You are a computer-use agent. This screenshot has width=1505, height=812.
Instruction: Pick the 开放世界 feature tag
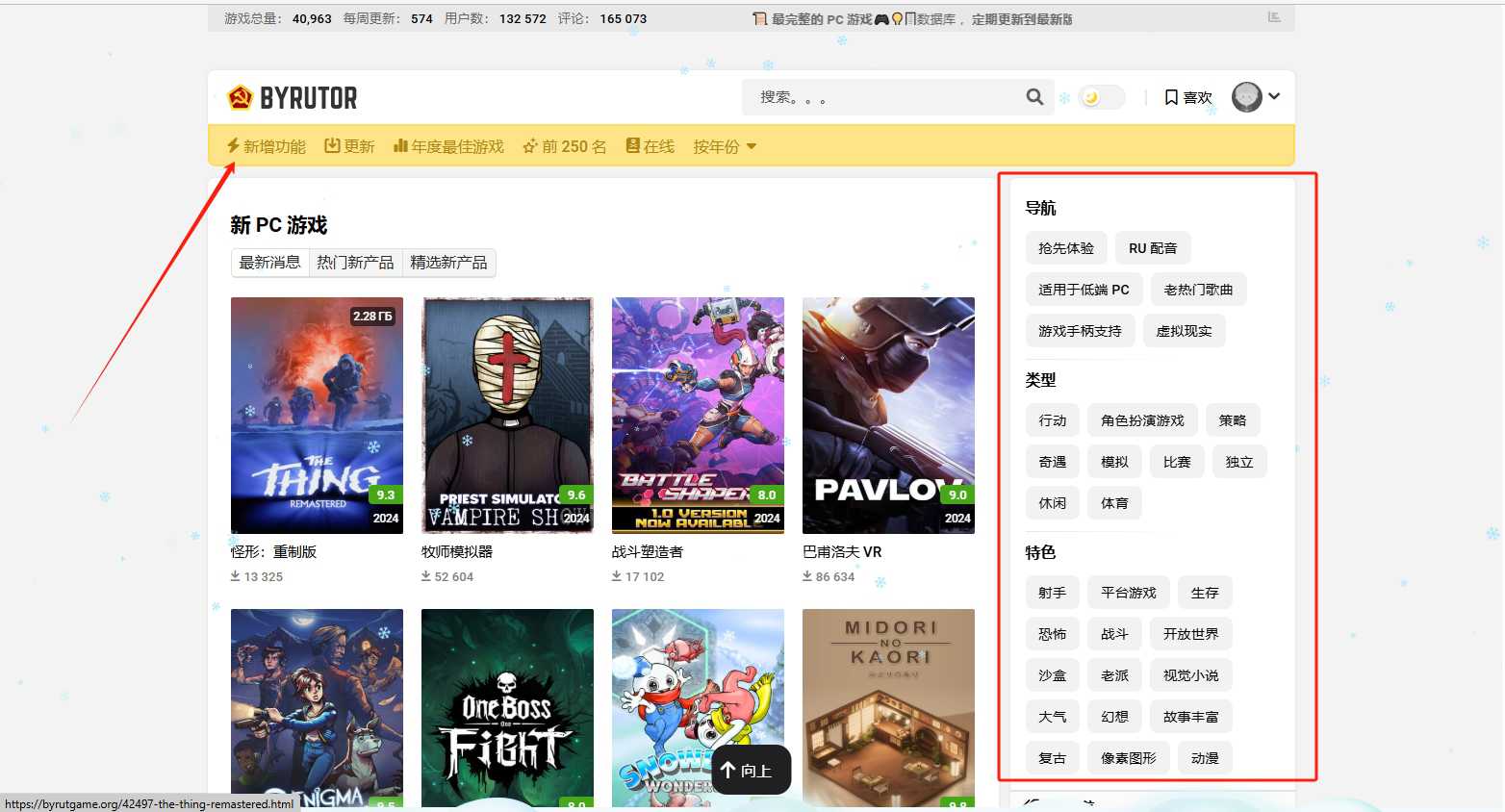pyautogui.click(x=1191, y=634)
